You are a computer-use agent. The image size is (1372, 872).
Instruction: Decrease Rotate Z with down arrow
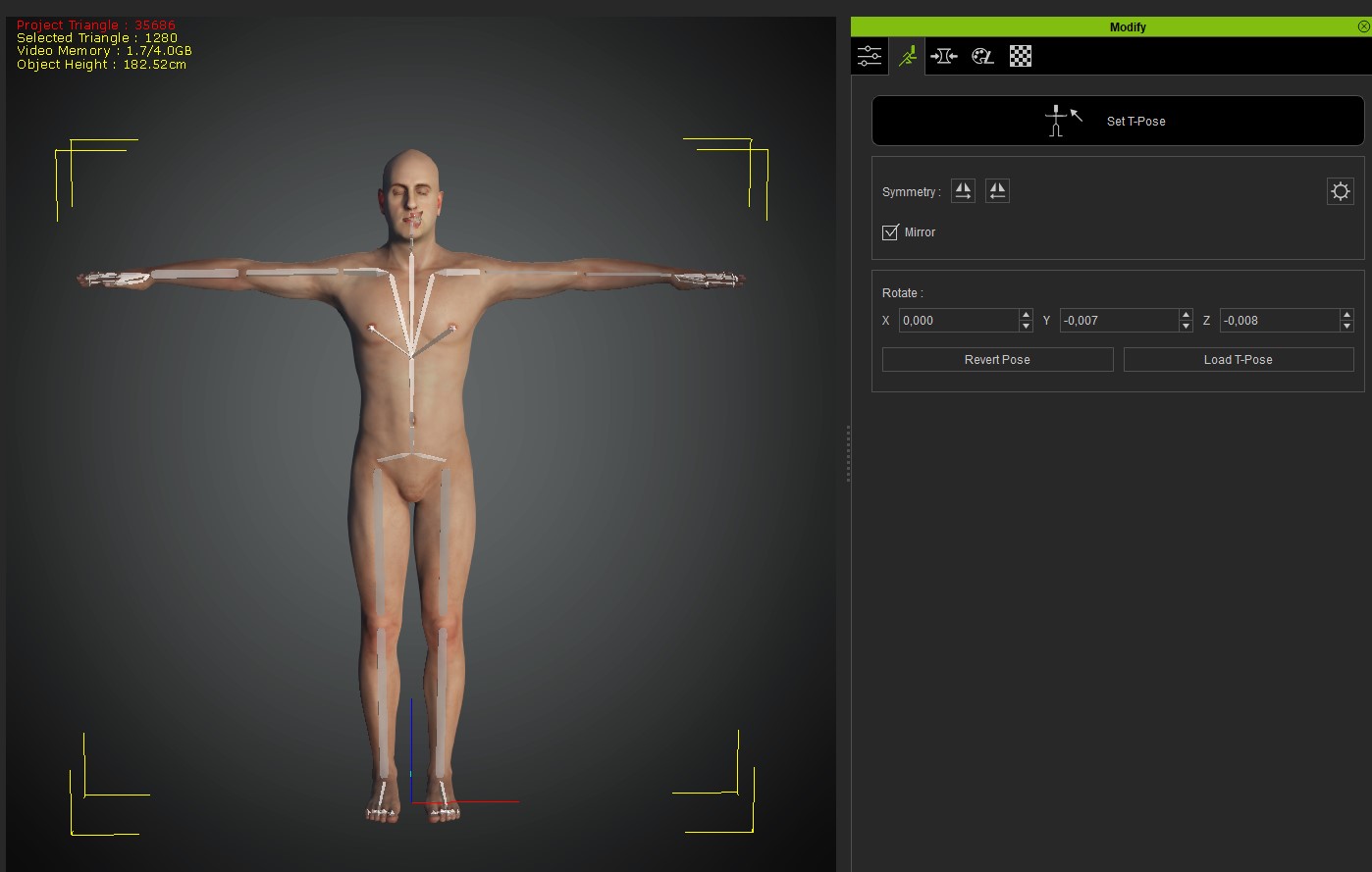(x=1346, y=327)
